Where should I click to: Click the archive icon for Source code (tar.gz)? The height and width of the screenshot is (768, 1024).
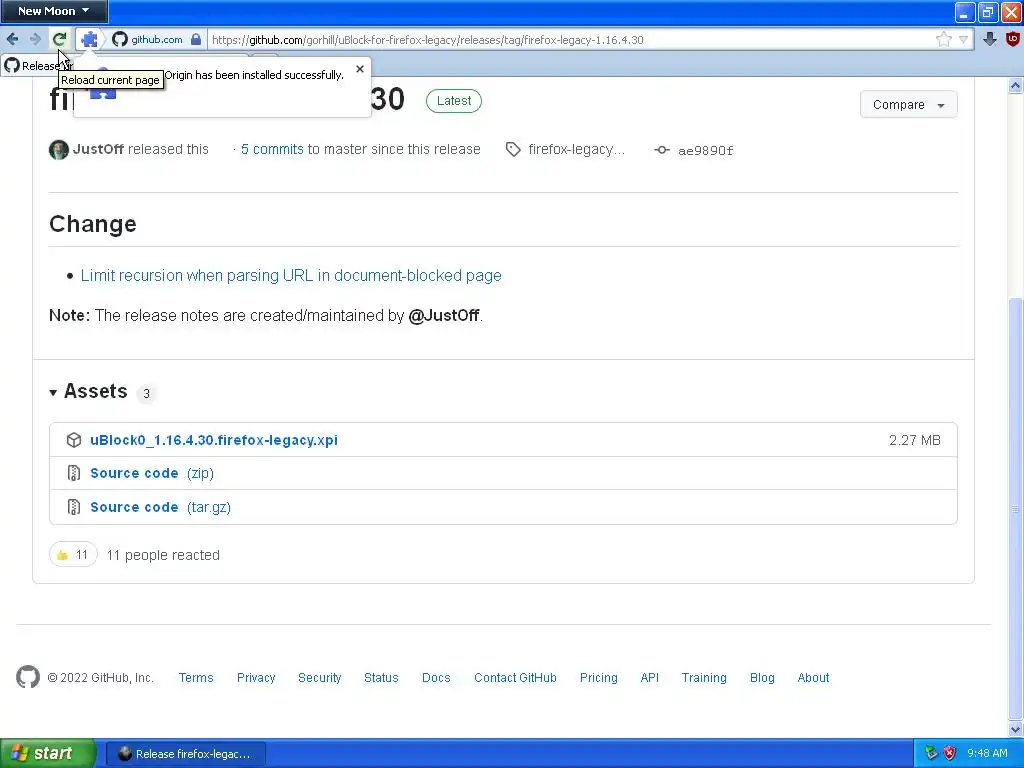[74, 507]
